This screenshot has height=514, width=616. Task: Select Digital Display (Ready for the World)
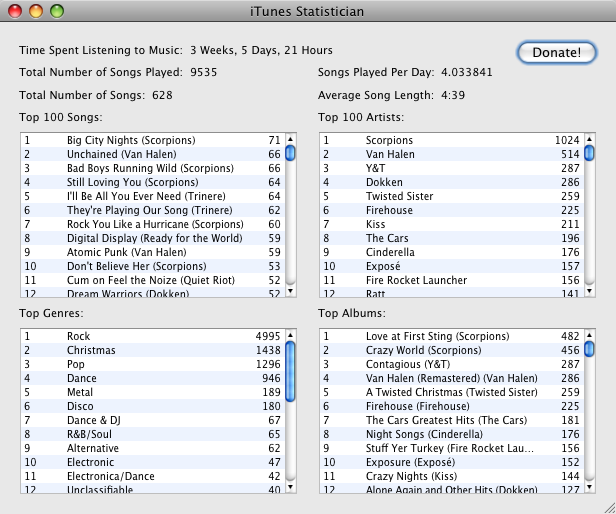(153, 238)
